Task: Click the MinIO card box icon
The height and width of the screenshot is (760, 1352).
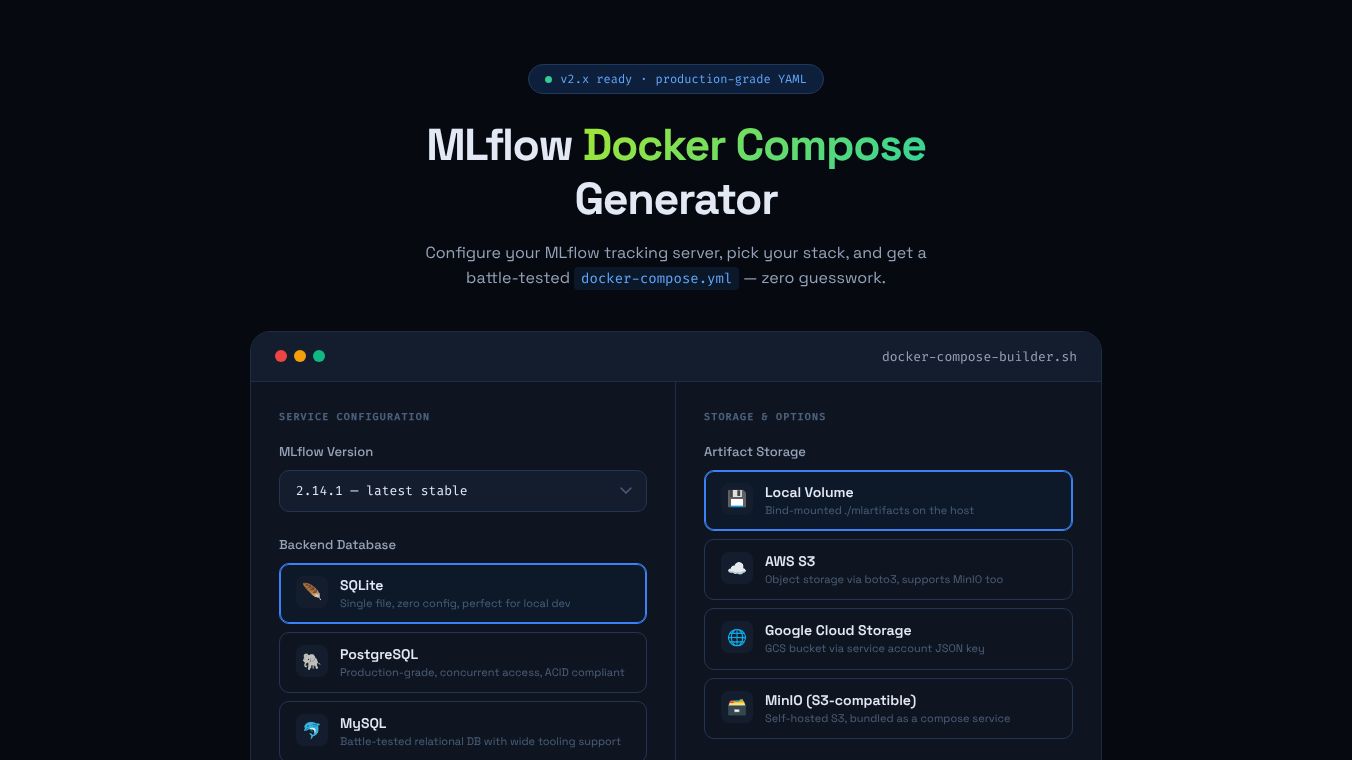Action: pyautogui.click(x=737, y=707)
